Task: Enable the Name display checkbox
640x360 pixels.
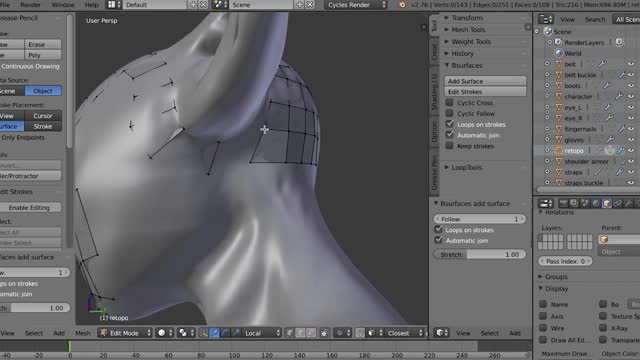Action: (543, 304)
